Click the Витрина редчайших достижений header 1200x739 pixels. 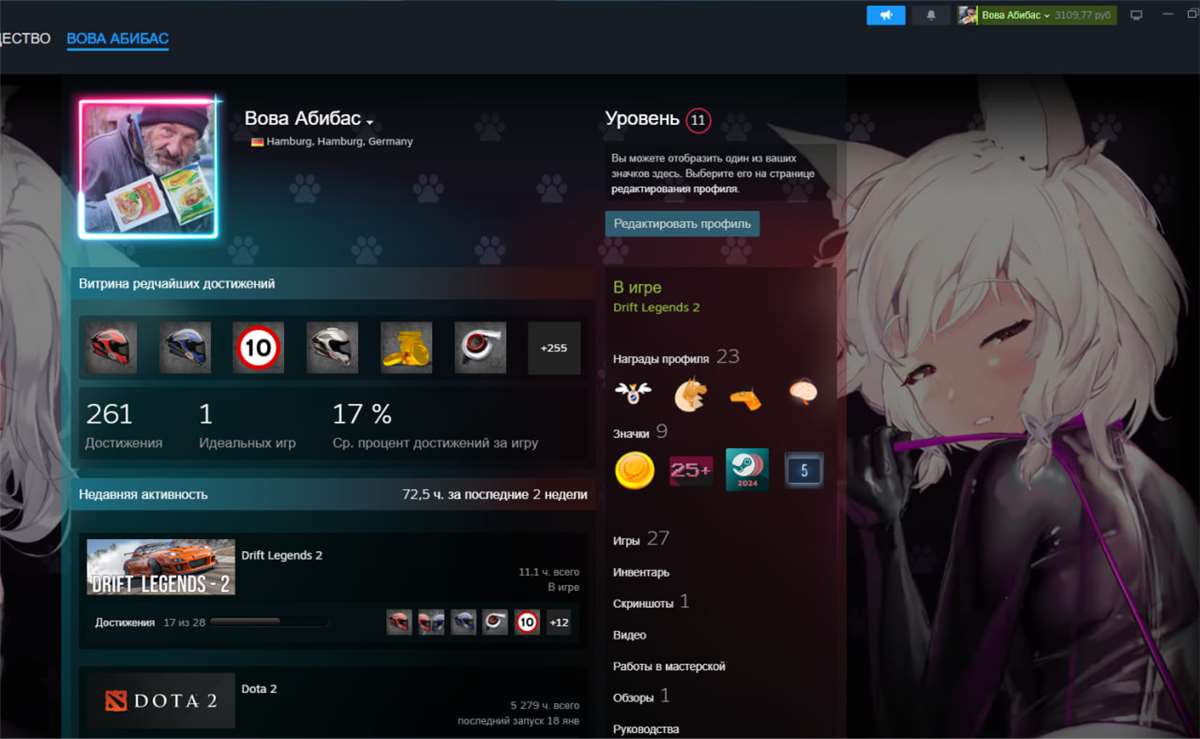[177, 283]
